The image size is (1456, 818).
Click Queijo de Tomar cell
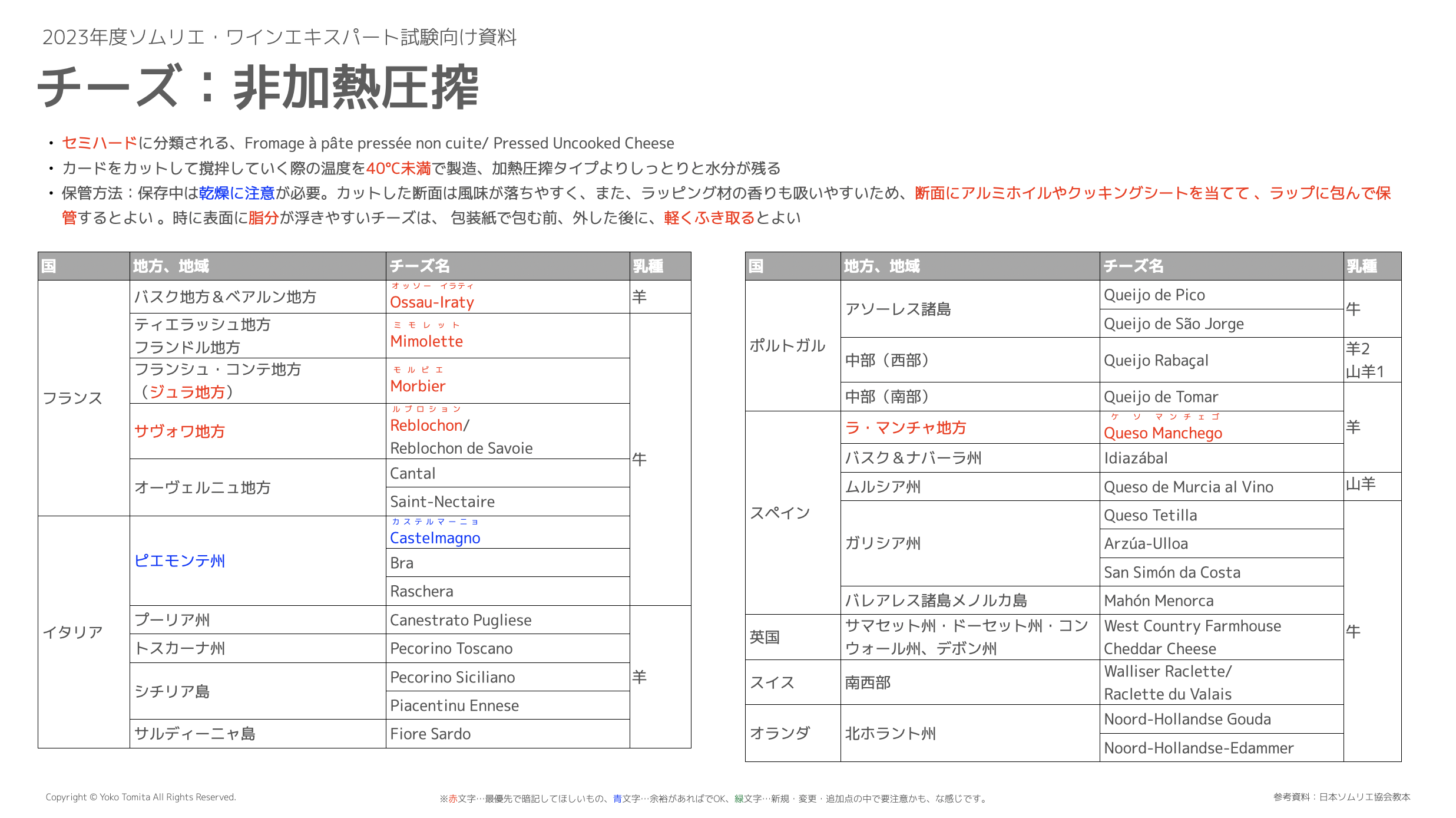pos(1222,397)
